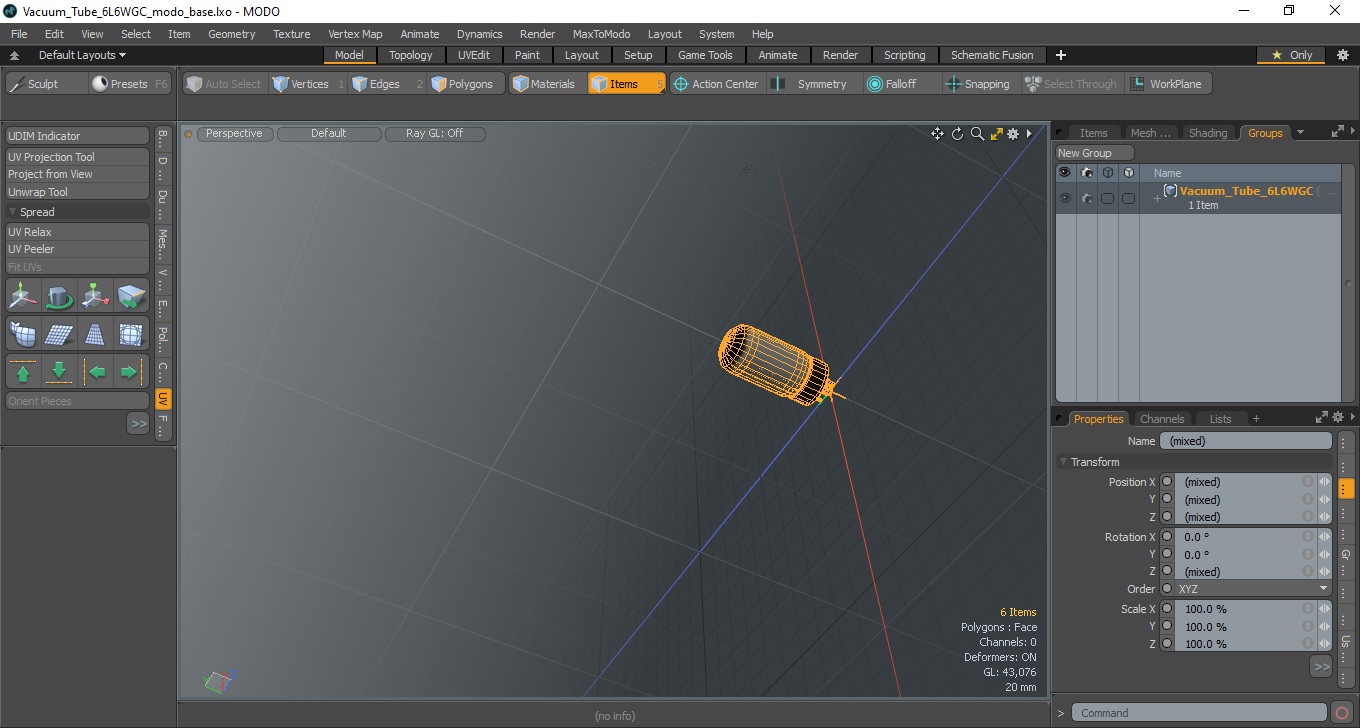Click the Ray GL: Off control
Screen dimensions: 1360x728
[x=435, y=134]
